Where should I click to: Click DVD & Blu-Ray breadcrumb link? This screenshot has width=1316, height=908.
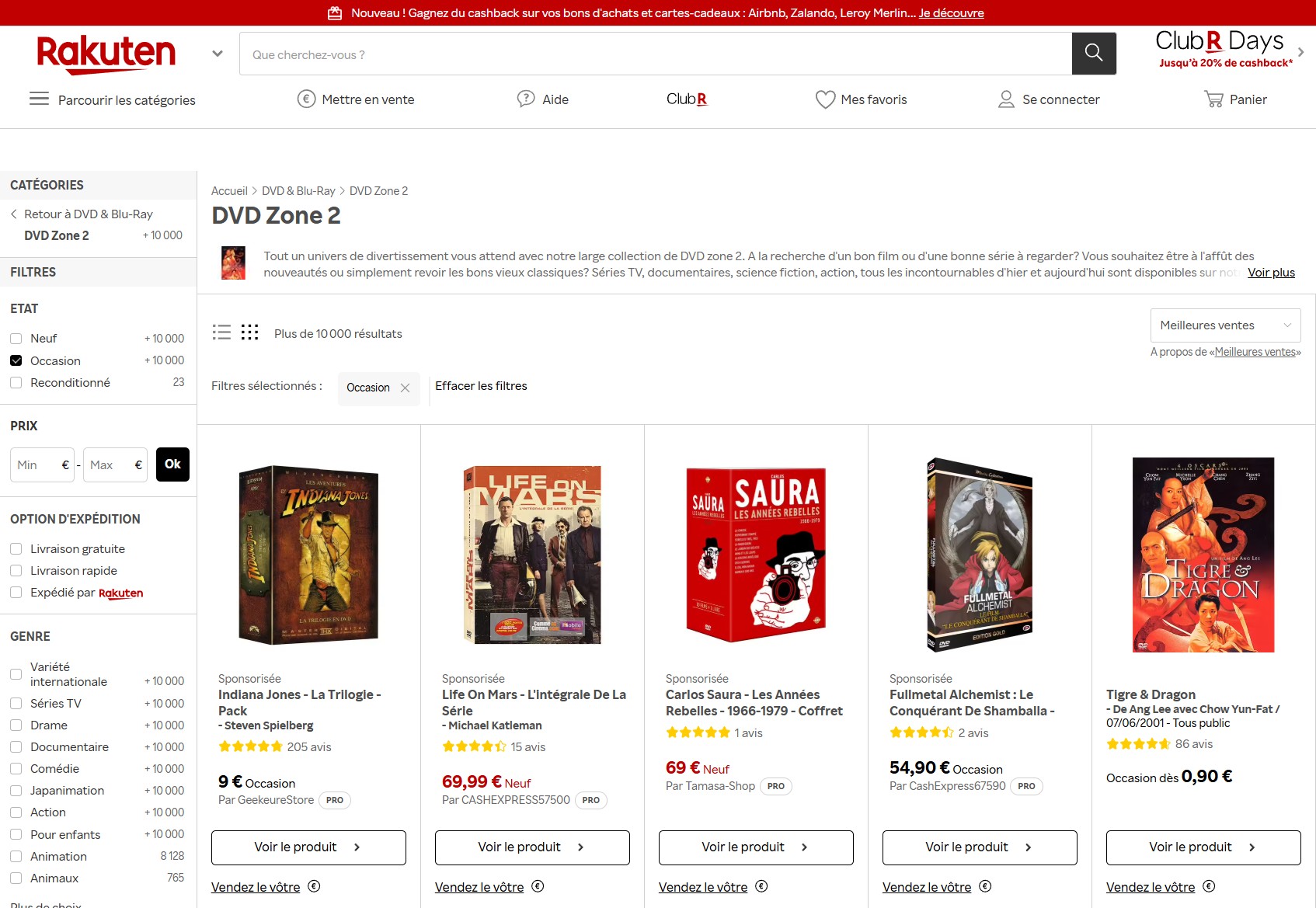298,191
